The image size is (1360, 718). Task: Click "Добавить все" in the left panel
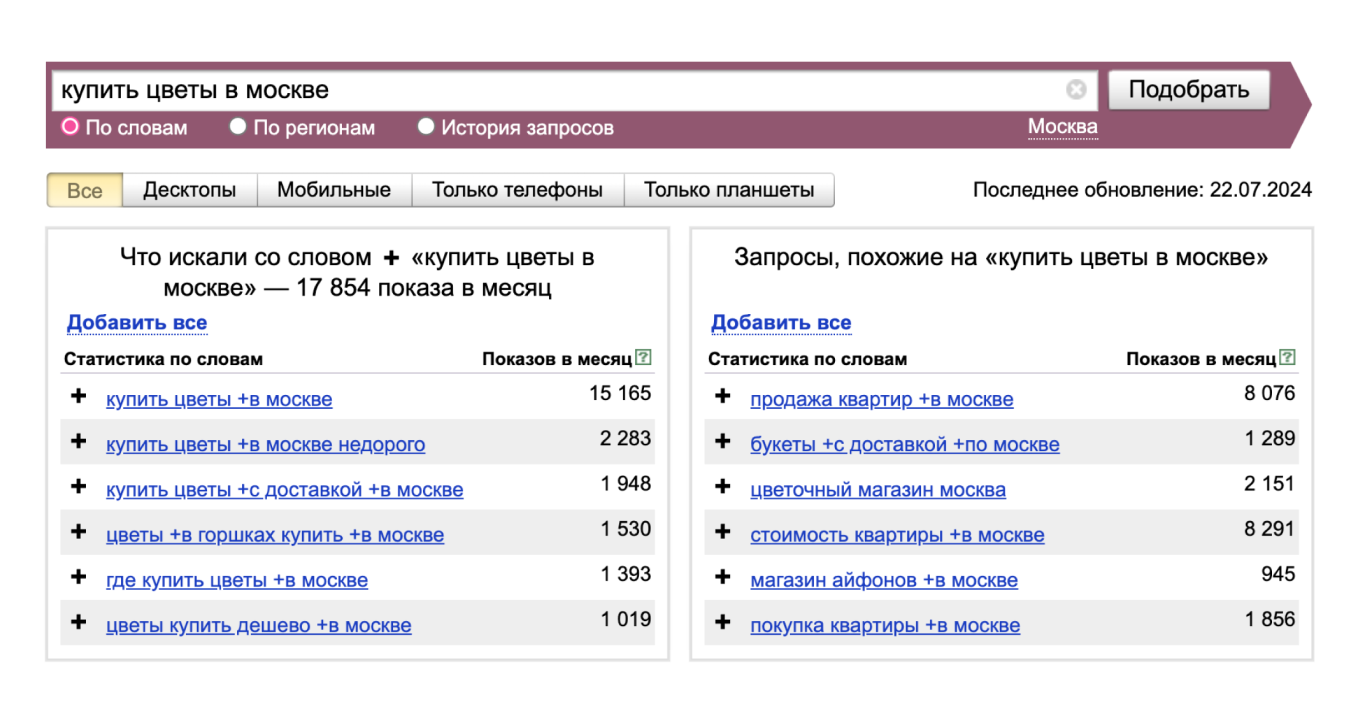coord(137,322)
